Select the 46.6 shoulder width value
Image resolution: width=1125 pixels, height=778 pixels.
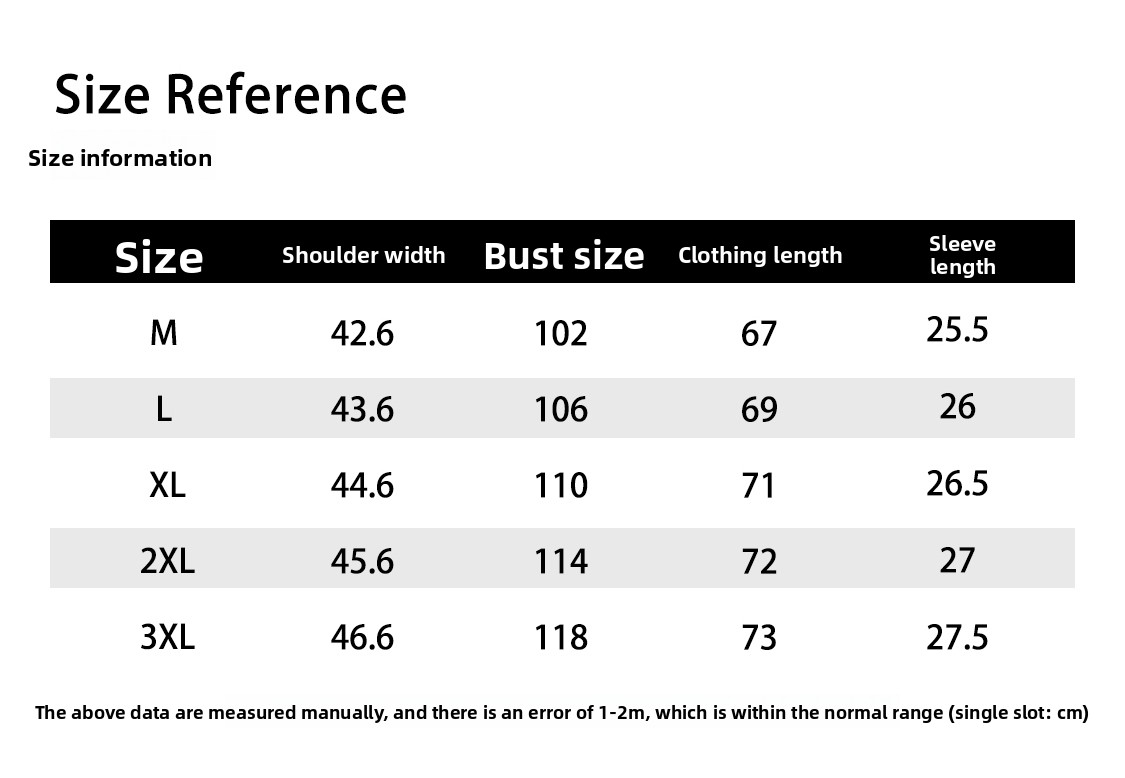click(x=362, y=637)
